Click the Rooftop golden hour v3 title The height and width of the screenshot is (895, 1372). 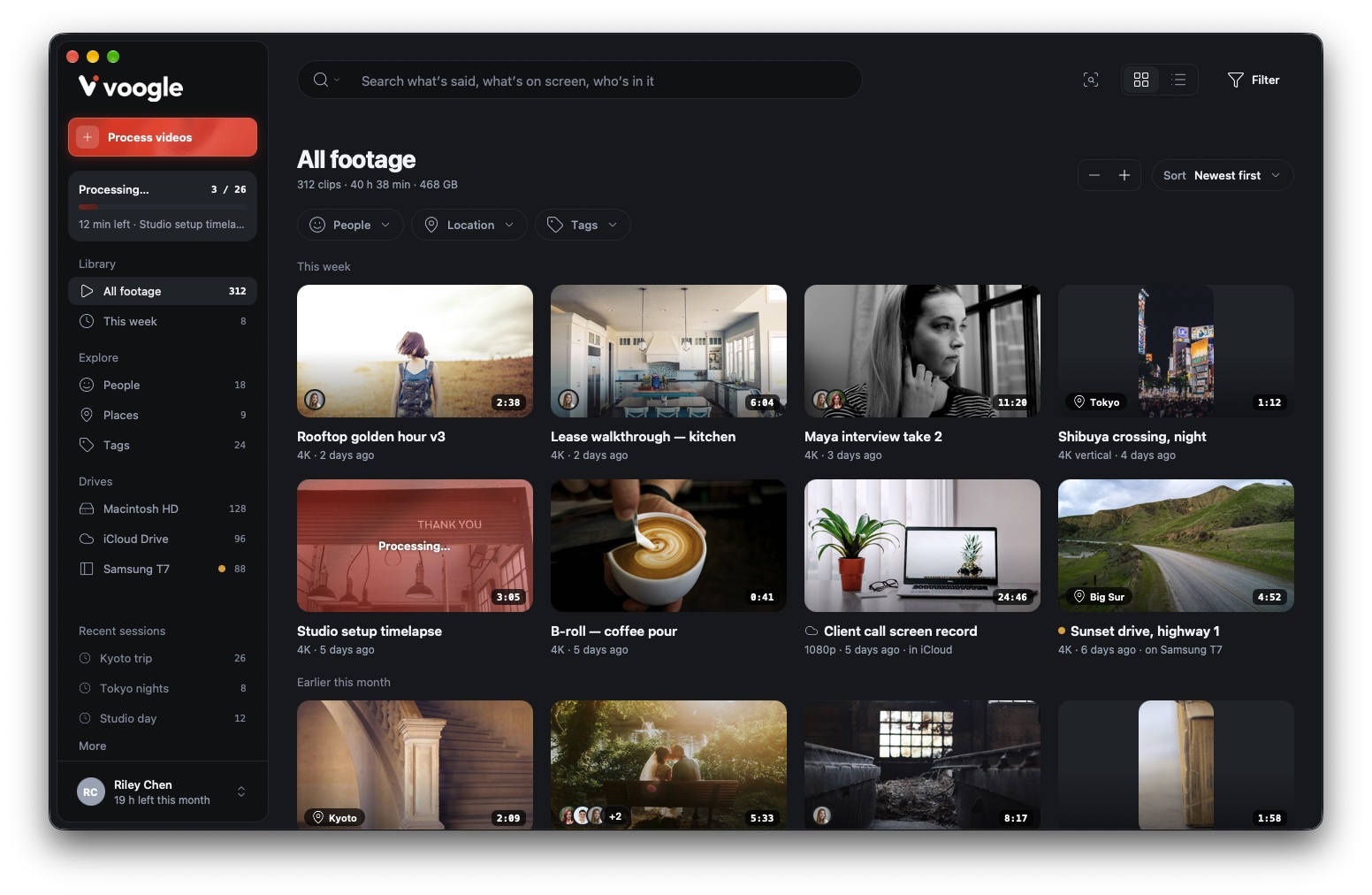[371, 436]
